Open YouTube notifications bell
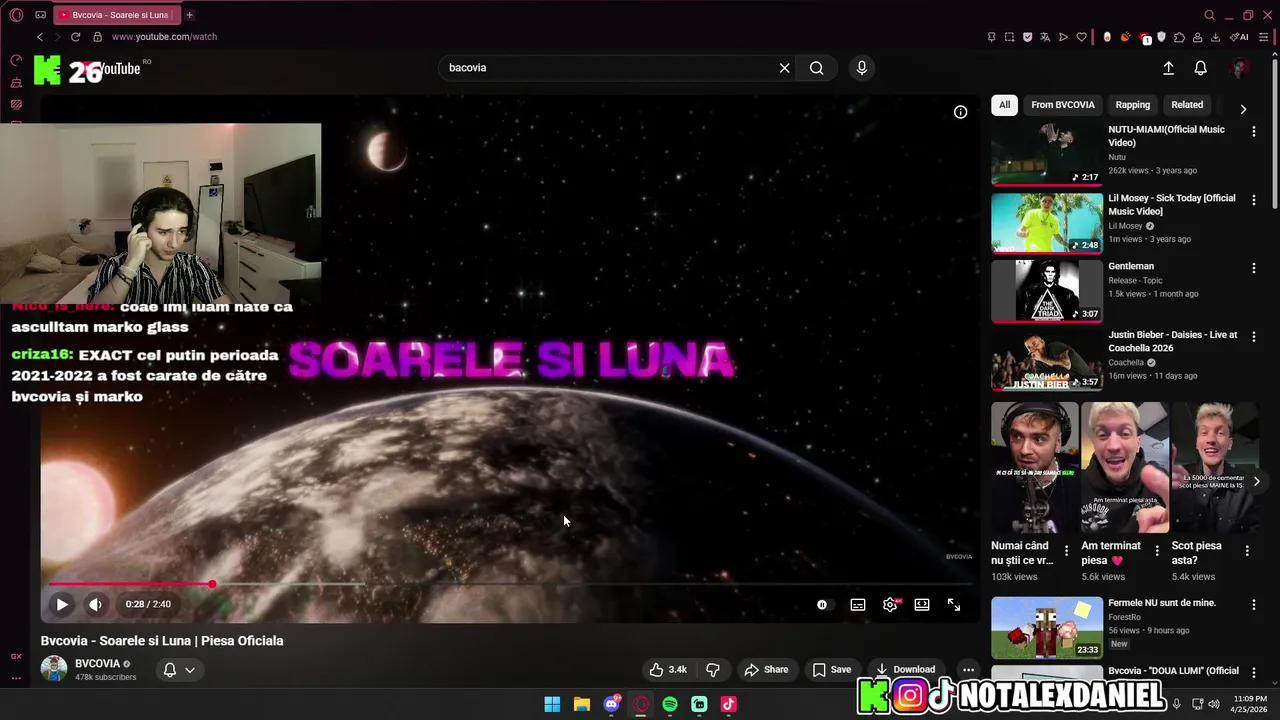The image size is (1280, 720). [1201, 68]
